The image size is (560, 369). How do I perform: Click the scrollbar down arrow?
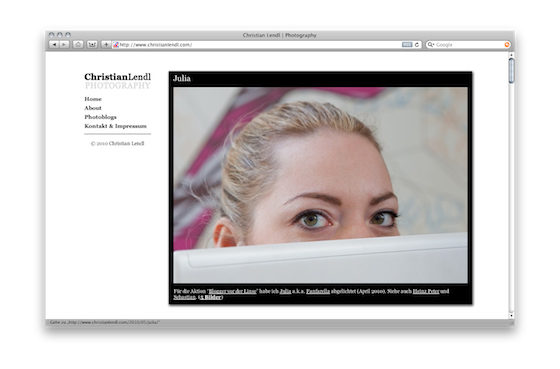click(x=511, y=315)
